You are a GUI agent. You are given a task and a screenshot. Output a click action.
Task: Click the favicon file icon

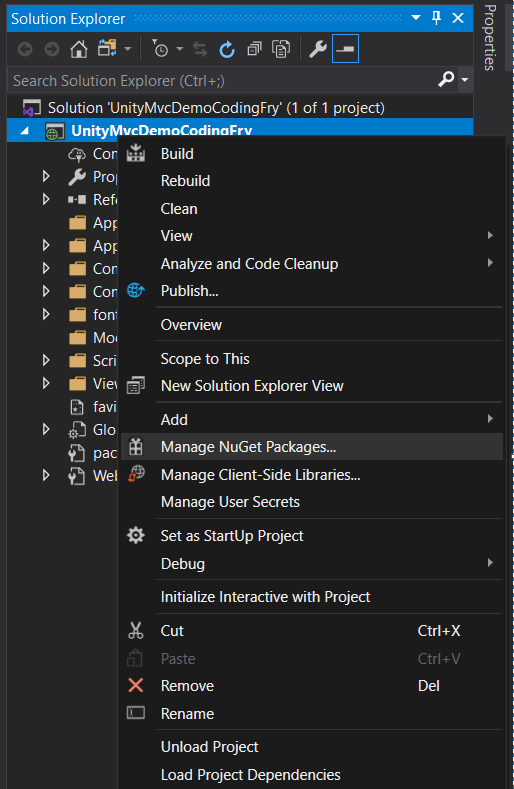77,407
